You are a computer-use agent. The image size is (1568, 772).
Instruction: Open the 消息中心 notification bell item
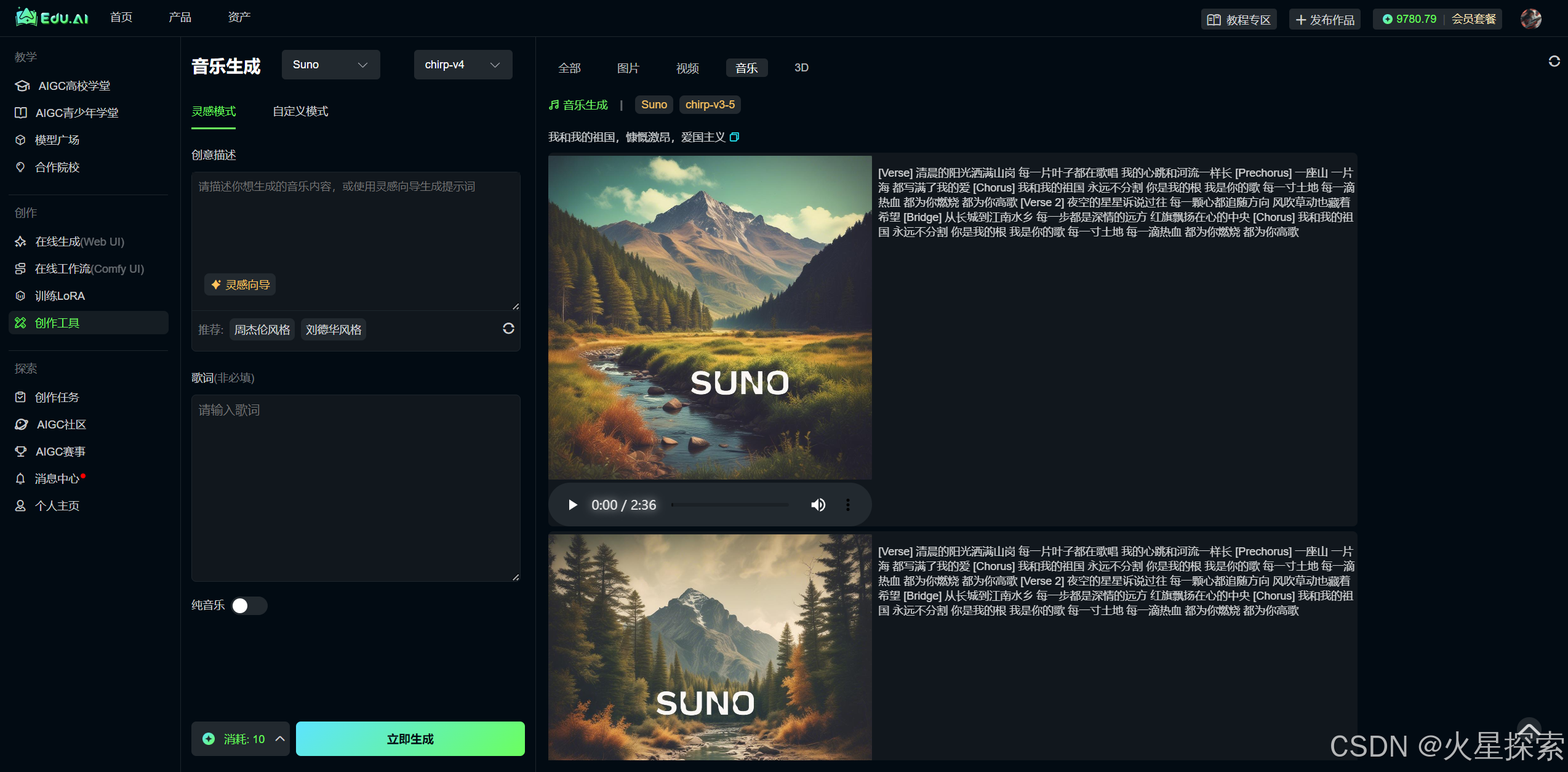(x=57, y=478)
